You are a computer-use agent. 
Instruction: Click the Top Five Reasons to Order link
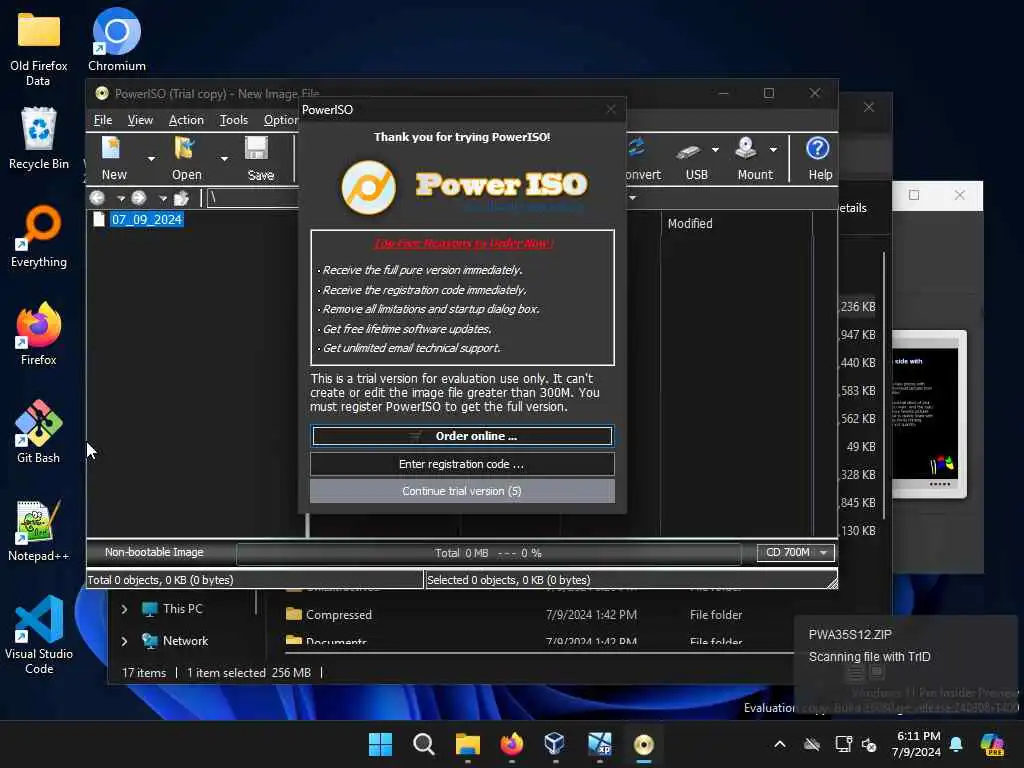point(463,244)
